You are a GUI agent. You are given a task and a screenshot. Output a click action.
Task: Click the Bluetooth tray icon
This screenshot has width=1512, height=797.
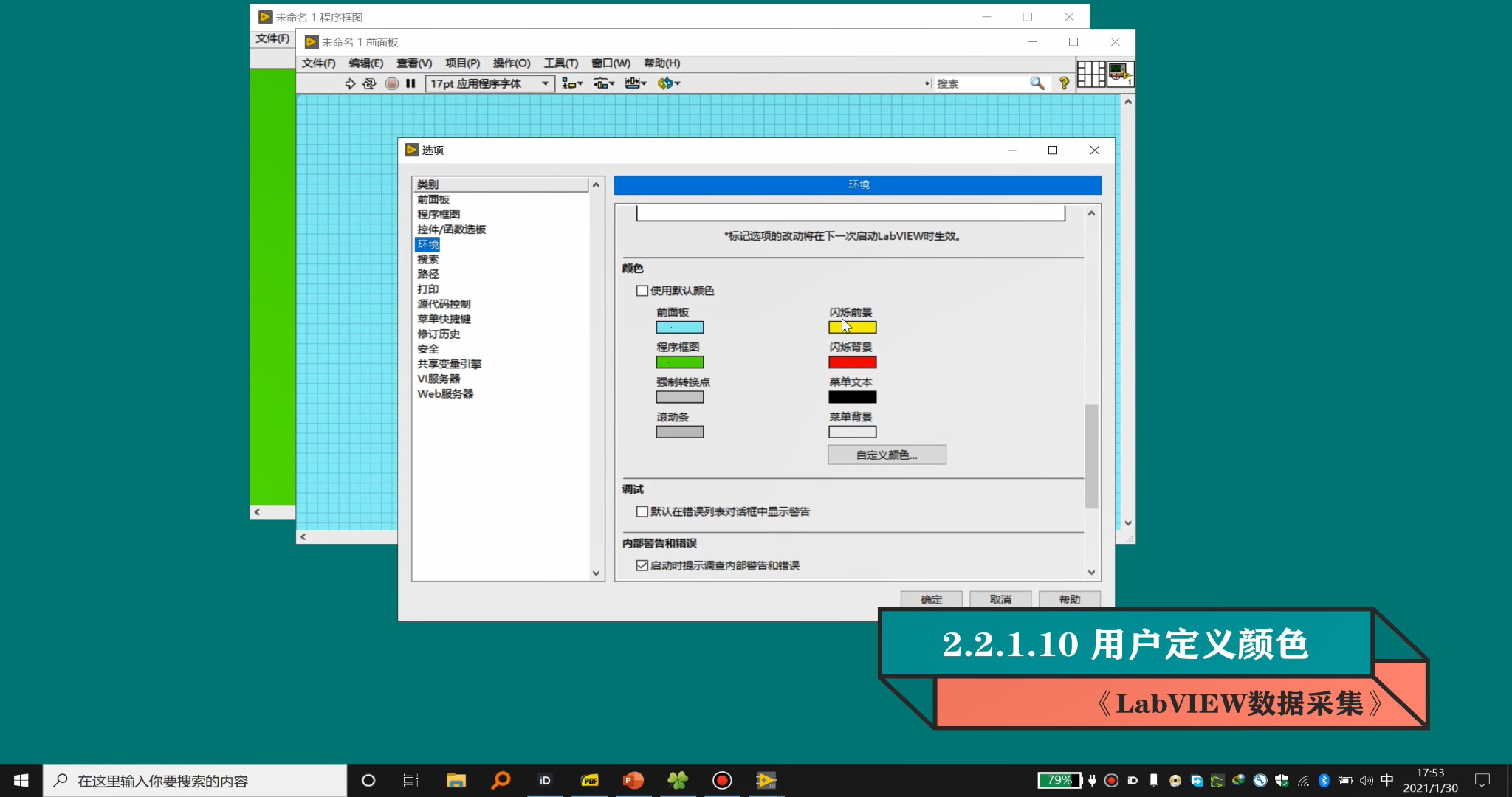(1324, 780)
